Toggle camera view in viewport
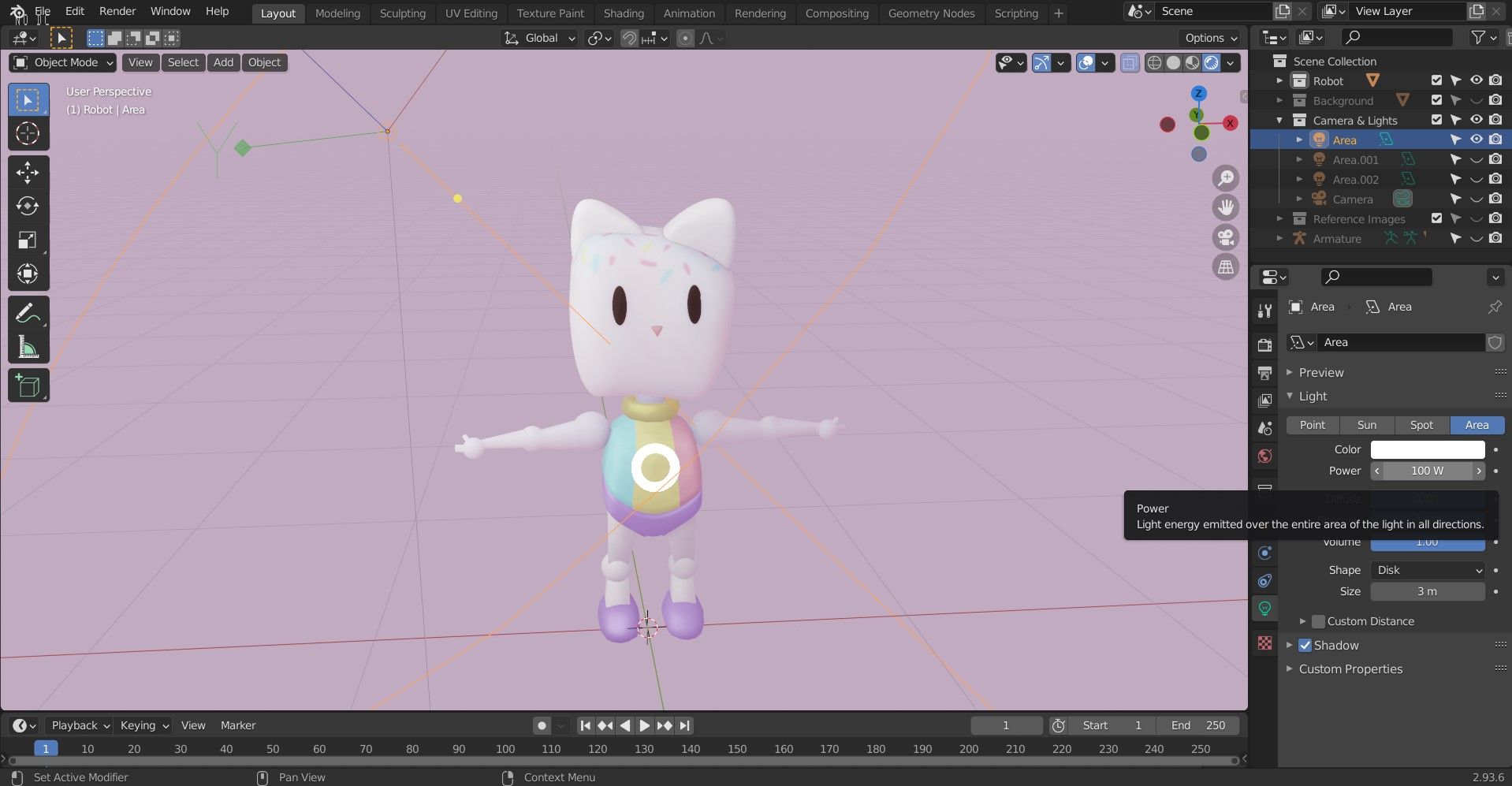 (1225, 237)
